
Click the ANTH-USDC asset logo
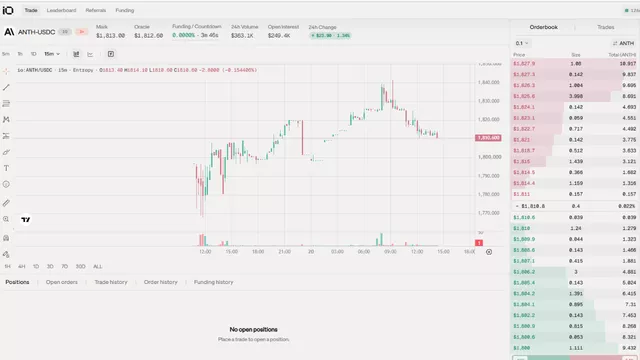(9, 32)
